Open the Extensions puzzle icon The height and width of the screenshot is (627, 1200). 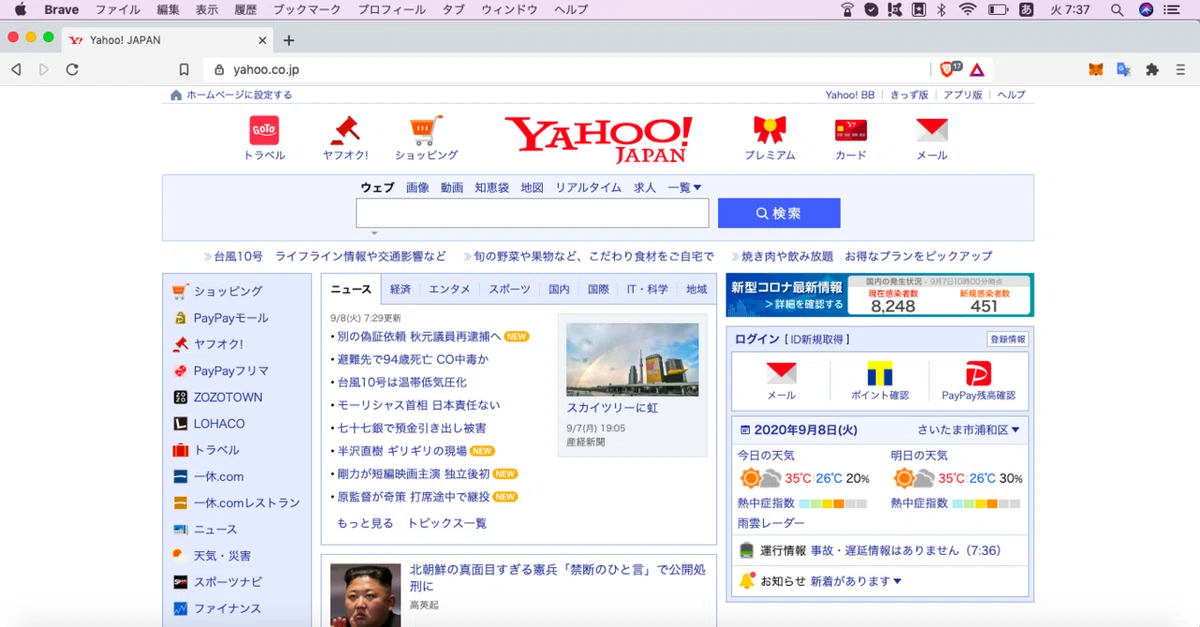point(1152,70)
